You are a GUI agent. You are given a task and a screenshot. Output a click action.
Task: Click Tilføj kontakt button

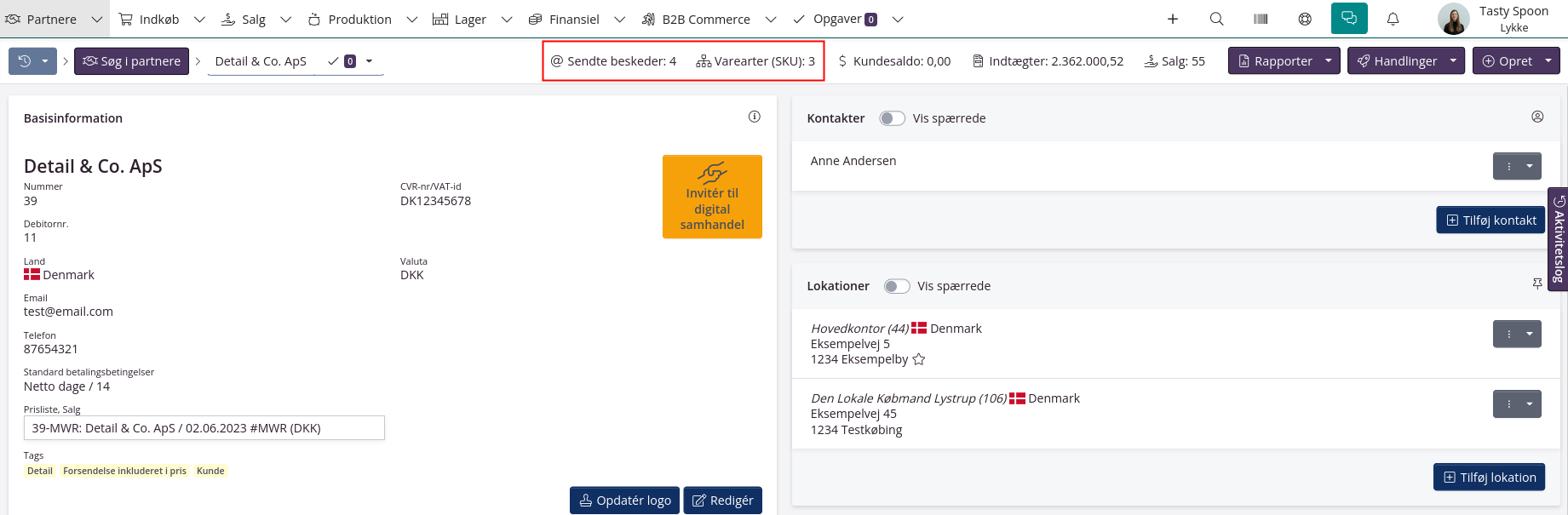tap(1490, 220)
